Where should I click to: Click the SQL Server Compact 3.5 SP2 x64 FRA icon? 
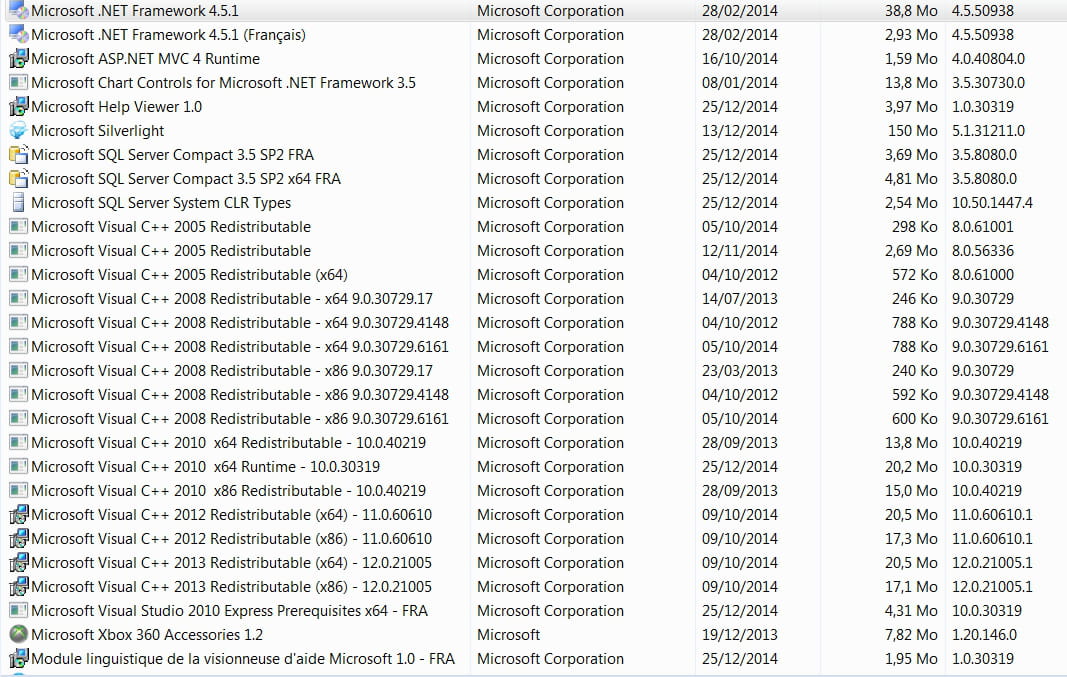pos(18,178)
